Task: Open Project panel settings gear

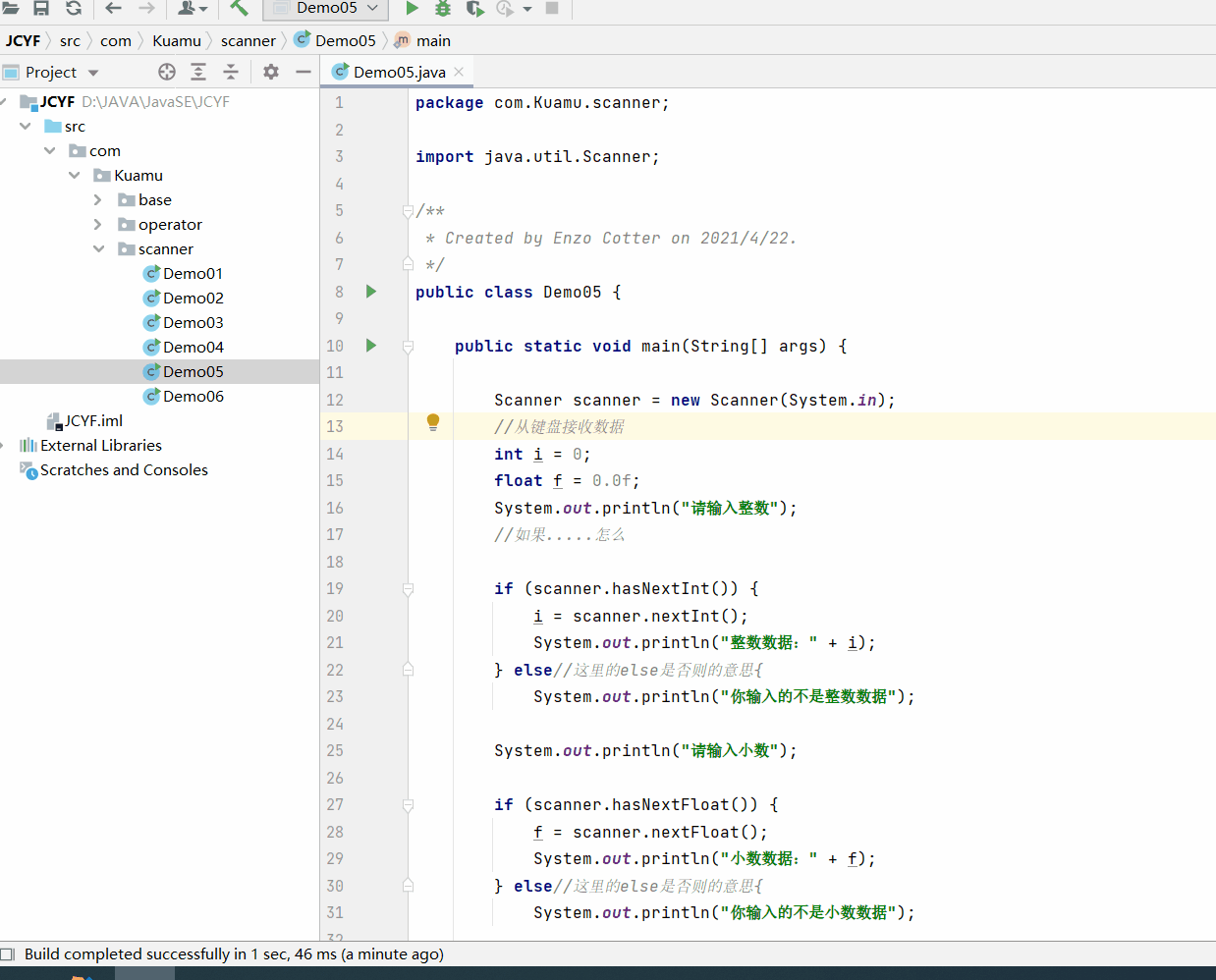Action: [271, 72]
